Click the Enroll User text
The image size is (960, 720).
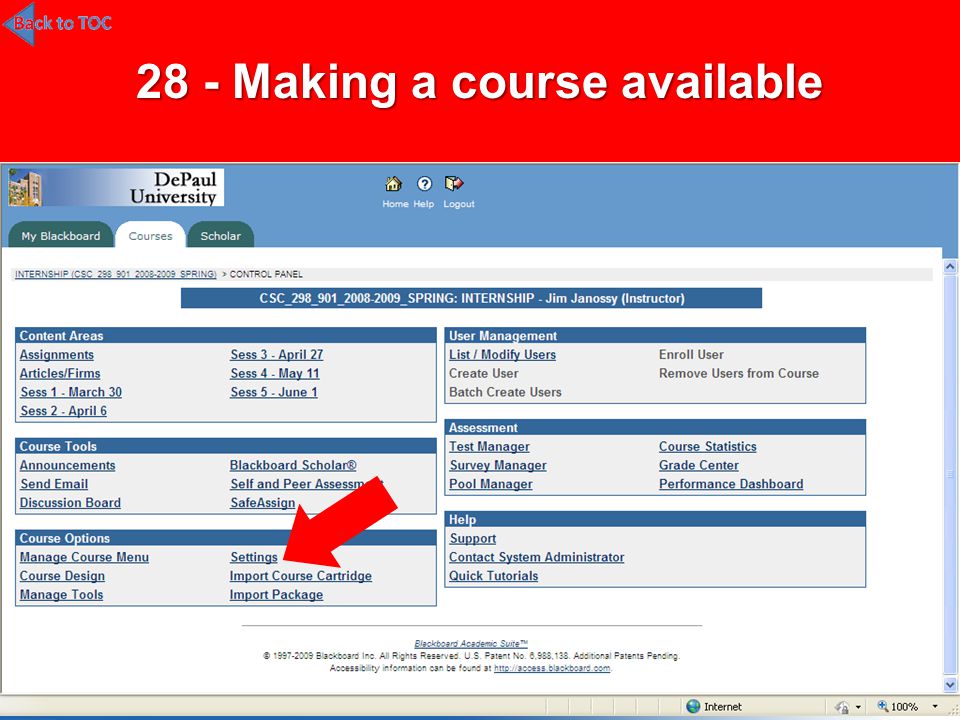point(691,354)
